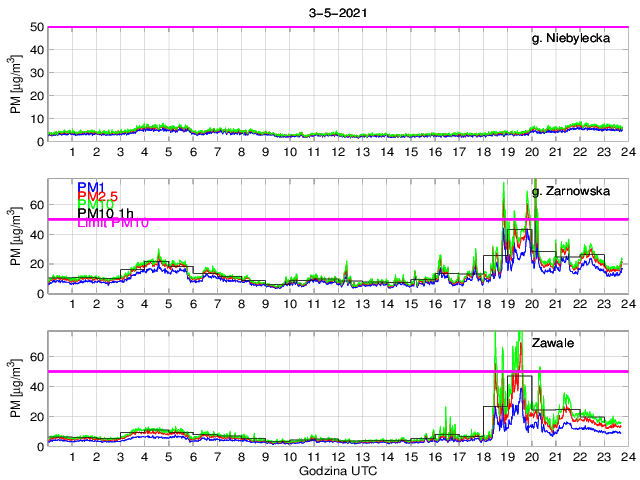Click the magenta limit line in Zawale plot

click(300, 372)
